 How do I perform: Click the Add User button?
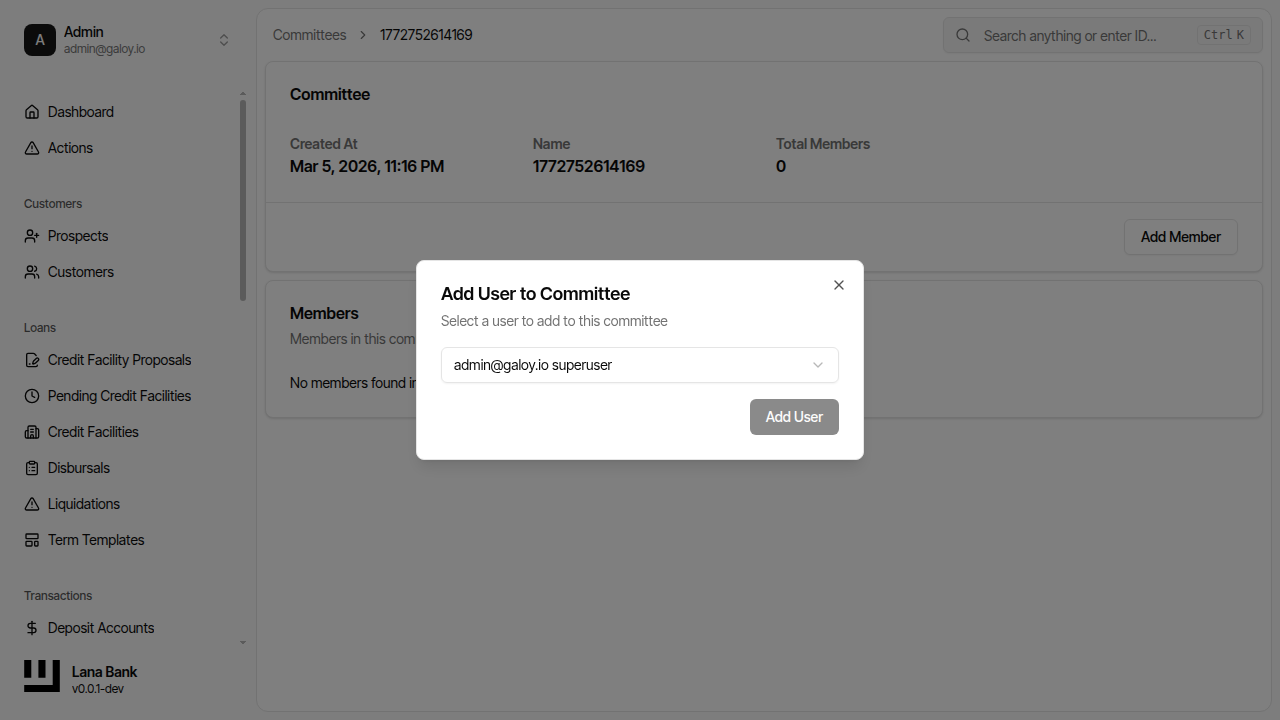coord(794,417)
